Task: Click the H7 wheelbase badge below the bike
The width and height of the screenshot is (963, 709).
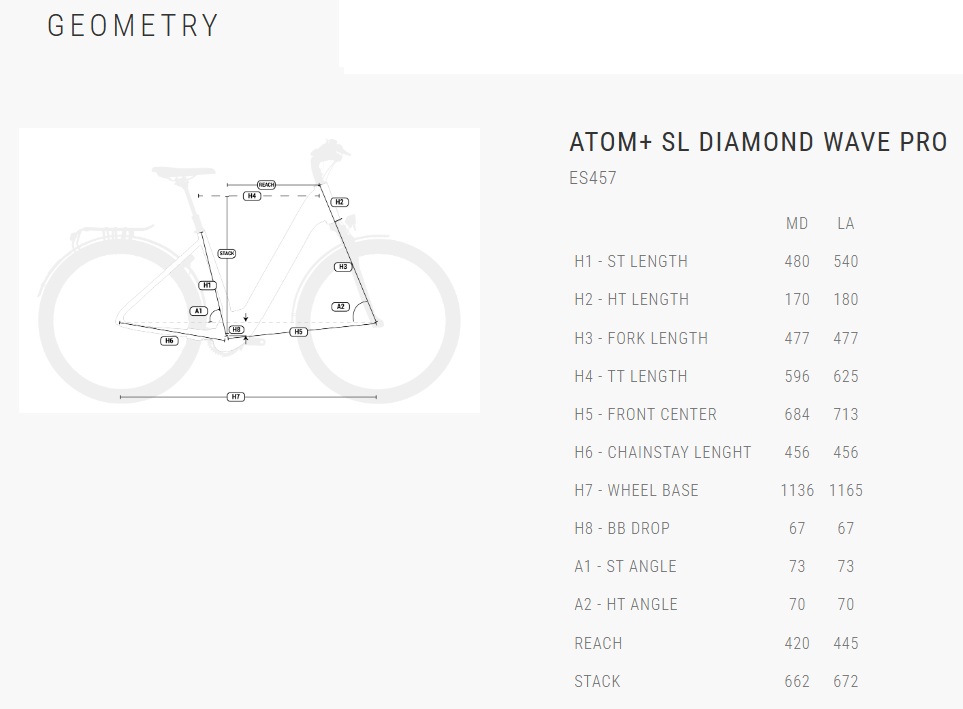Action: (x=236, y=397)
